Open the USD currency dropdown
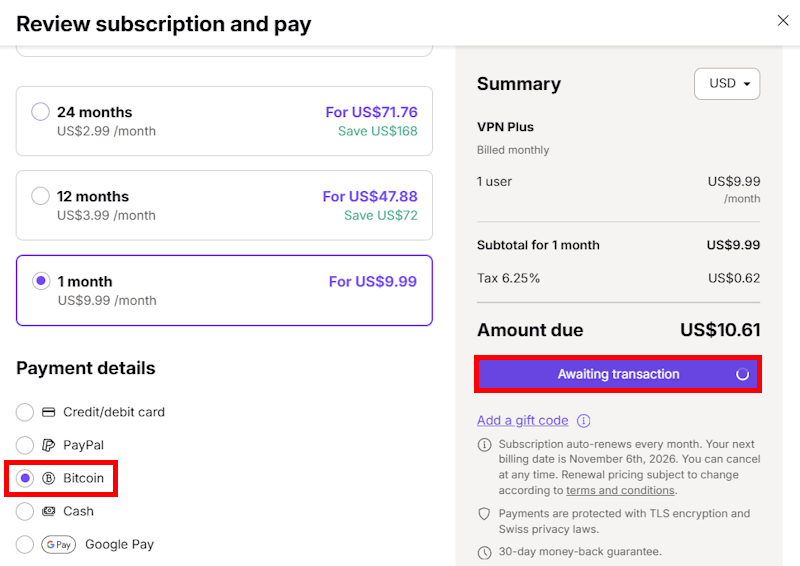This screenshot has height=566, width=800. [727, 84]
